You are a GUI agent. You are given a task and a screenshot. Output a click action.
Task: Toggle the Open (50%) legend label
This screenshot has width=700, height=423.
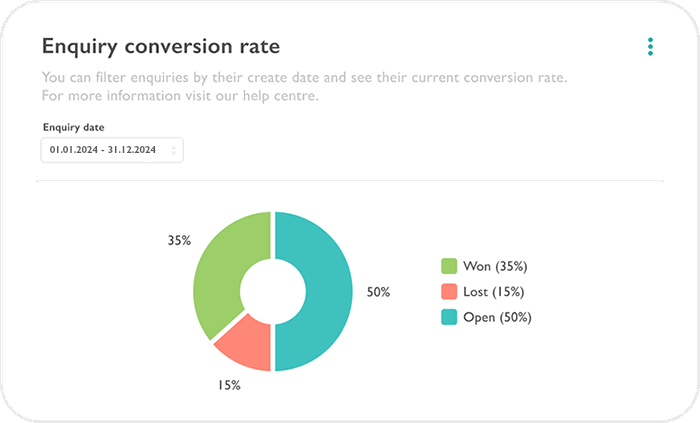coord(497,318)
